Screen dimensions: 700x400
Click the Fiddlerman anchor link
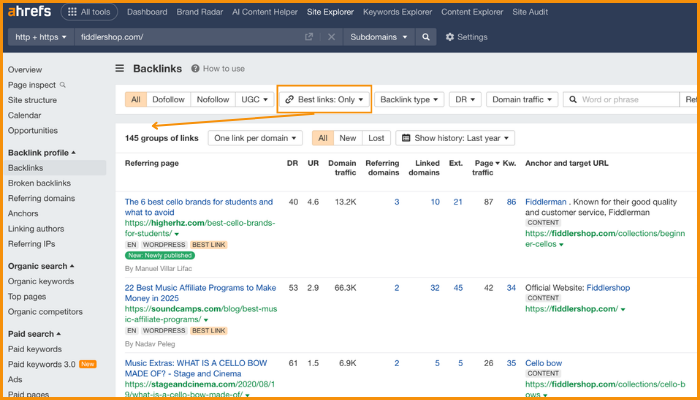pyautogui.click(x=546, y=202)
